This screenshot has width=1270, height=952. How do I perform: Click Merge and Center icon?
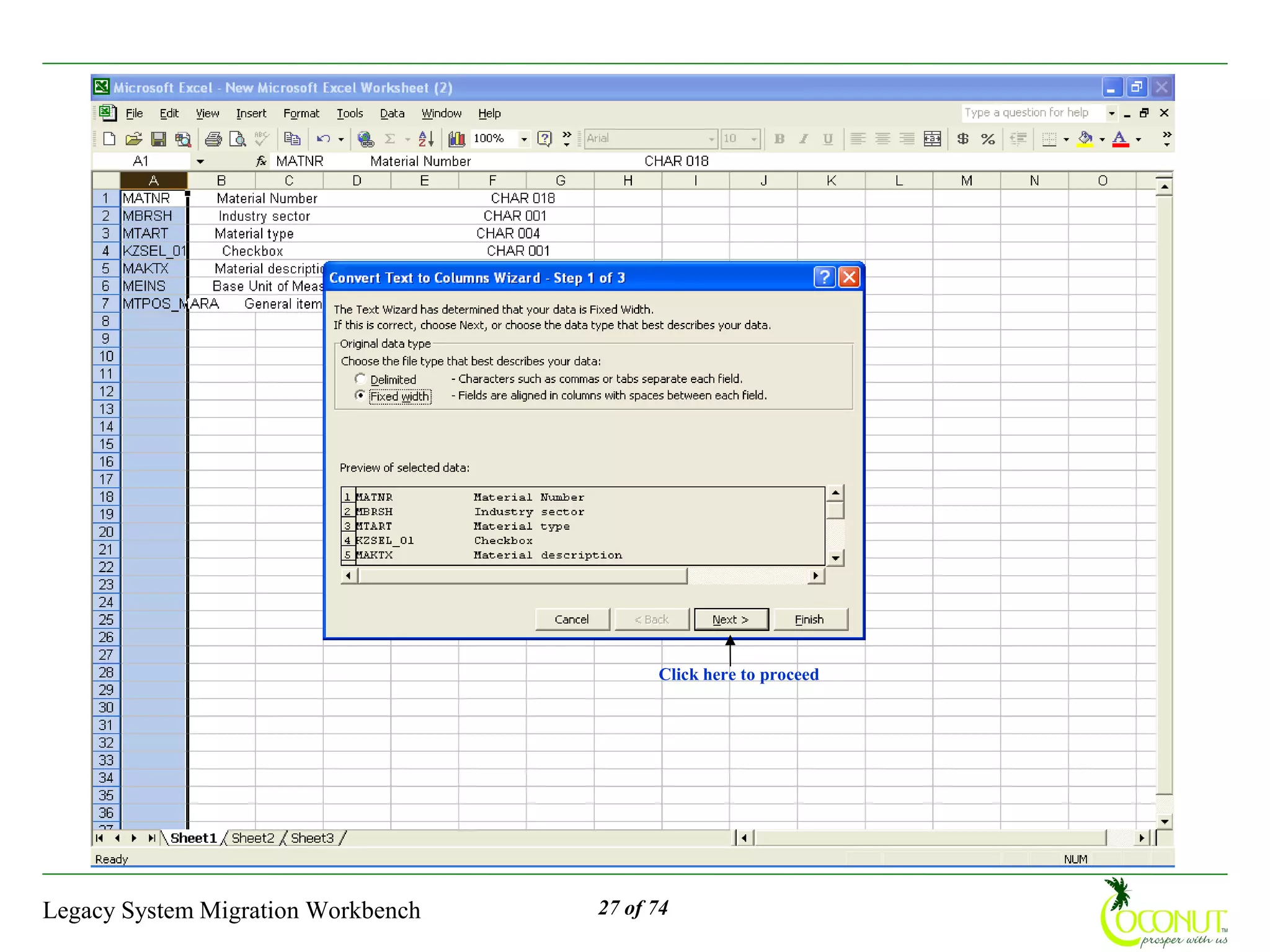coord(932,139)
